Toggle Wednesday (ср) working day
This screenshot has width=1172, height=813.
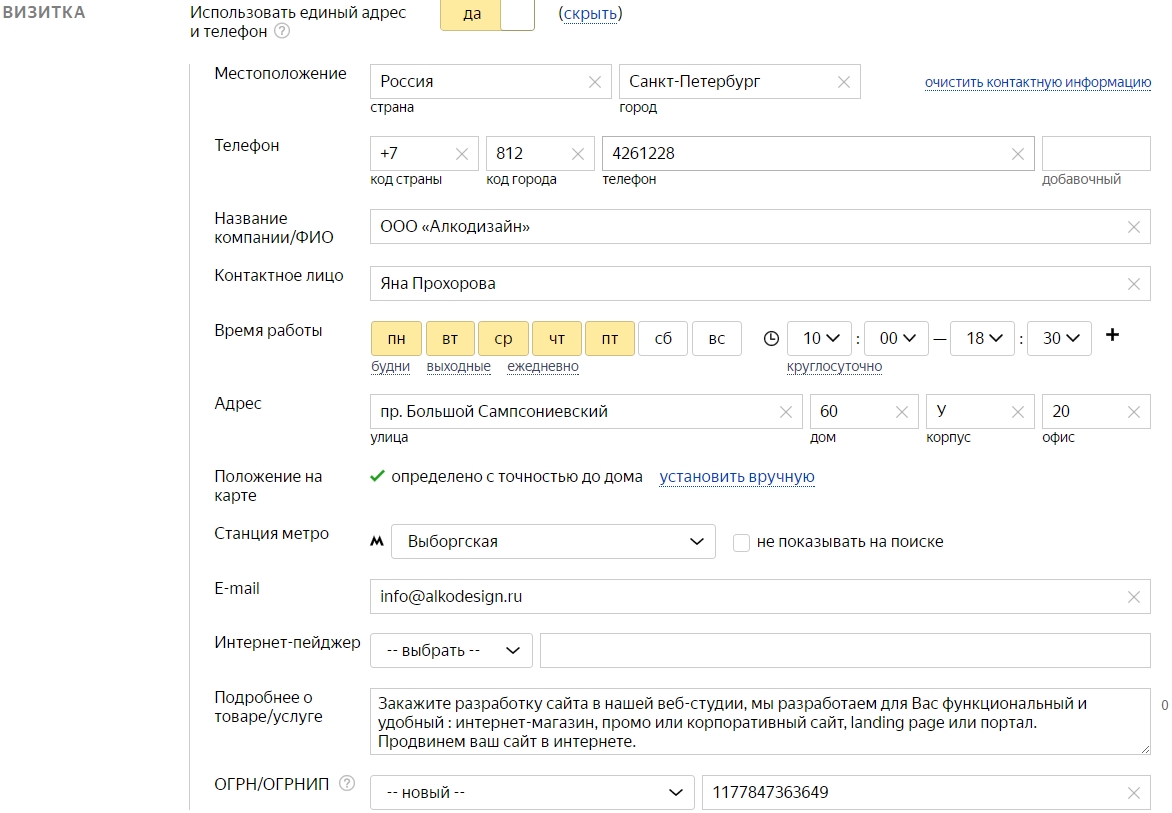click(504, 339)
